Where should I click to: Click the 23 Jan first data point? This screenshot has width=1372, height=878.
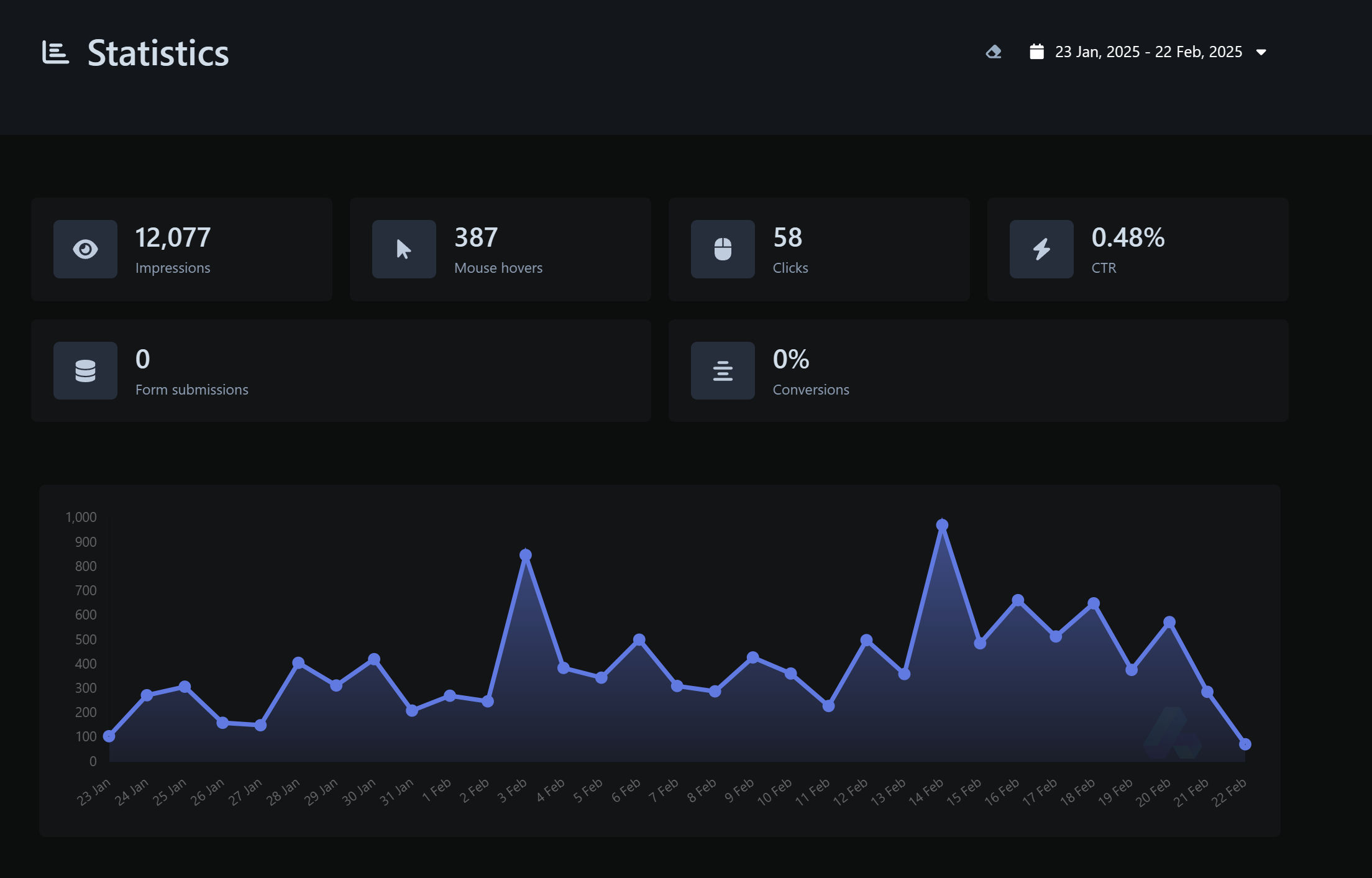tap(109, 736)
